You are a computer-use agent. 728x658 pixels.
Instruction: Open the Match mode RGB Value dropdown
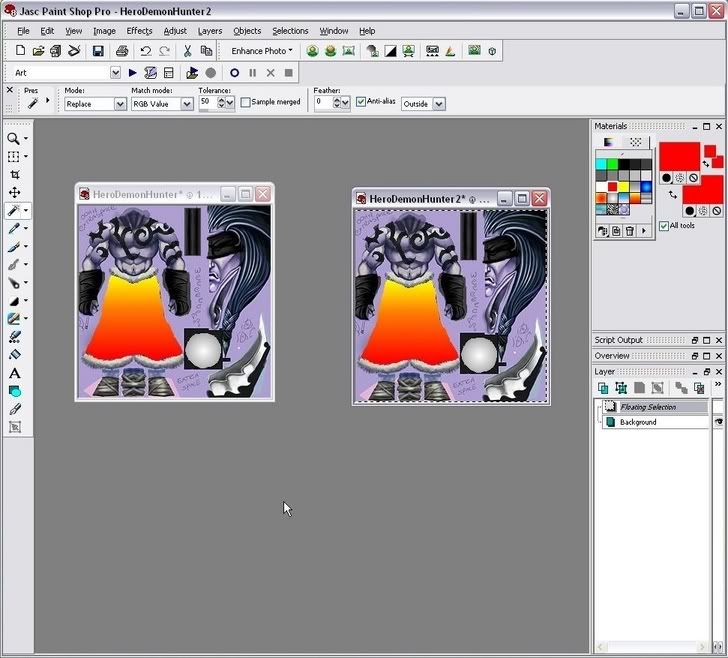187,104
